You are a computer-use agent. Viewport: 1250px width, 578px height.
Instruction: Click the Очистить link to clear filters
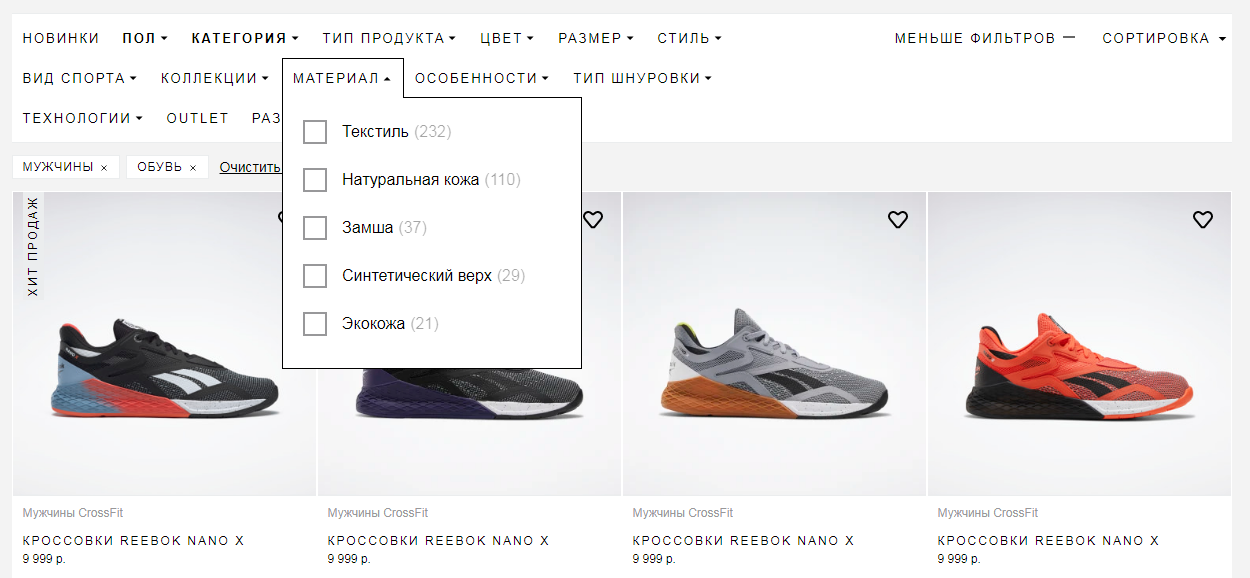pyautogui.click(x=249, y=167)
